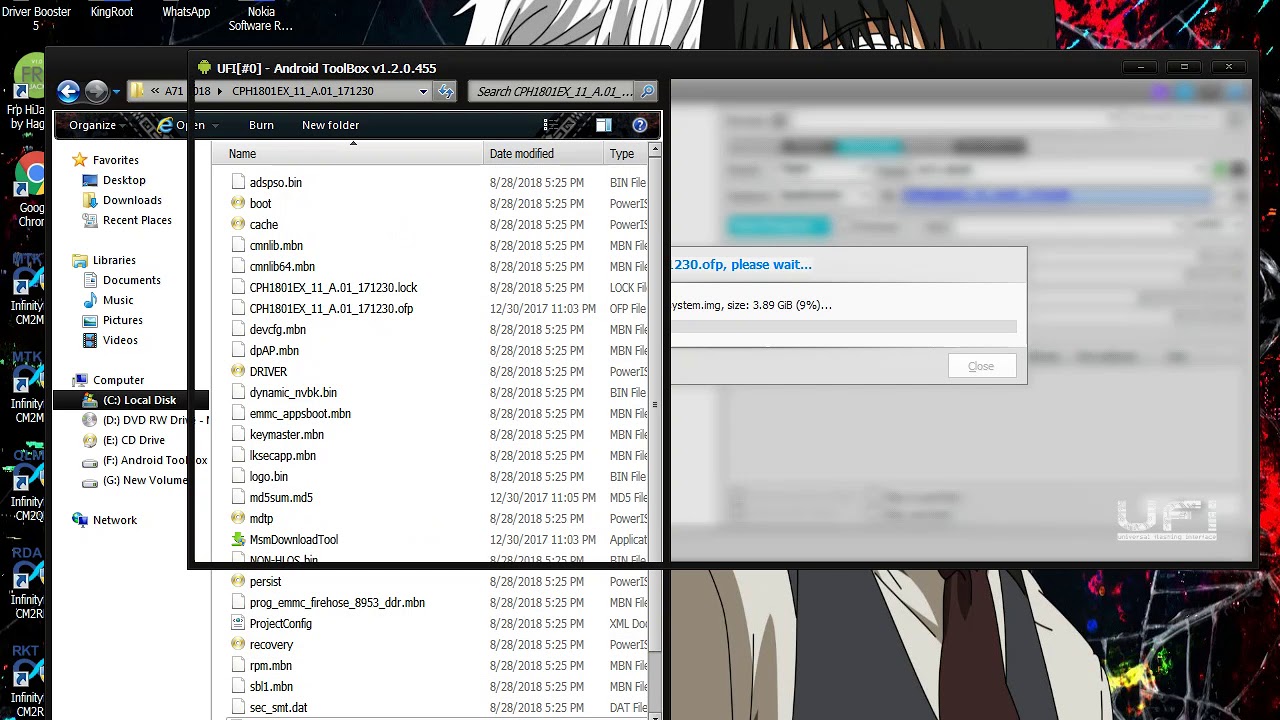This screenshot has width=1280, height=720.
Task: Click the Burn toolbar item
Action: point(261,125)
